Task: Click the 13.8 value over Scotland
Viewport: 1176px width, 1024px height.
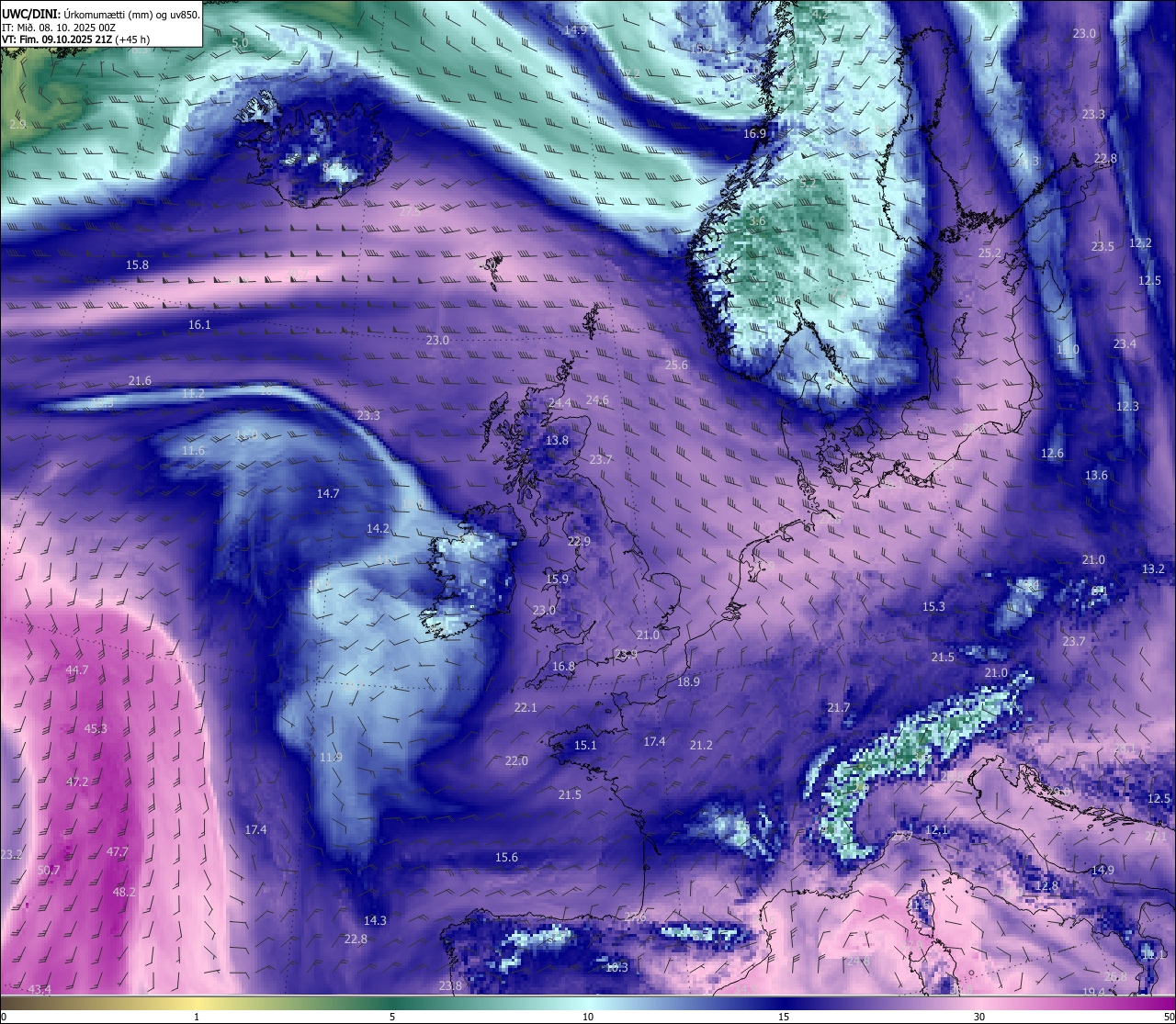Action: coord(557,440)
